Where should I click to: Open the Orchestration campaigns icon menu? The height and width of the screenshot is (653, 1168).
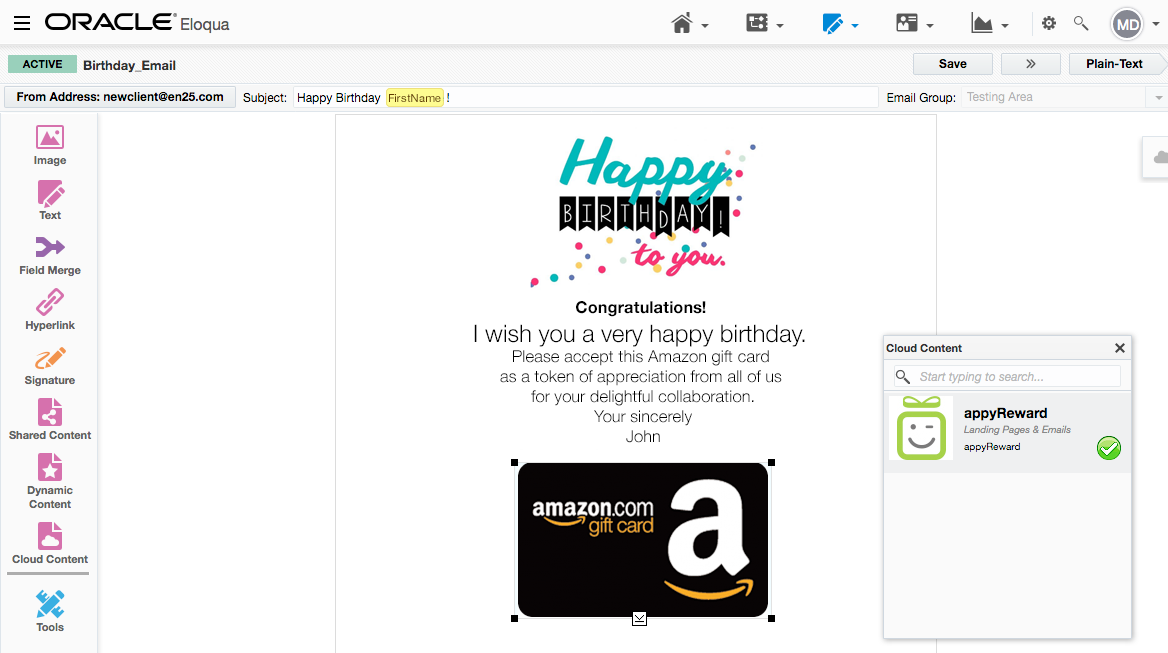[757, 23]
